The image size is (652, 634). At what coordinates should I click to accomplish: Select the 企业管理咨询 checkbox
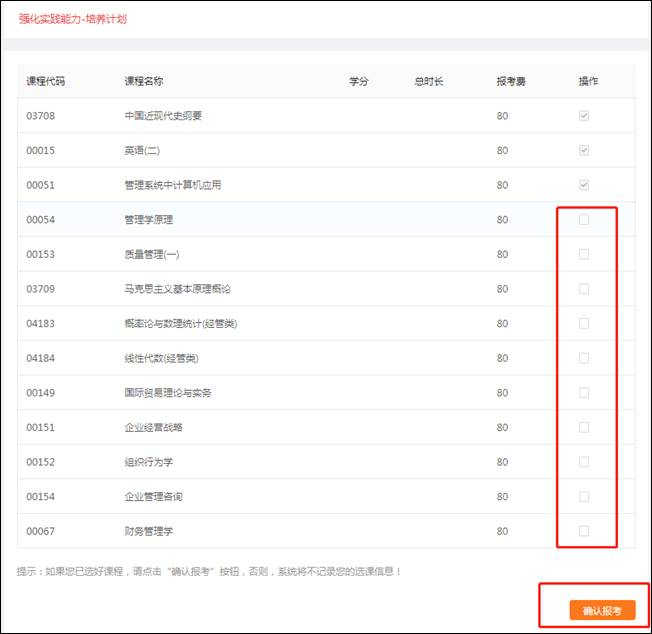[x=584, y=496]
